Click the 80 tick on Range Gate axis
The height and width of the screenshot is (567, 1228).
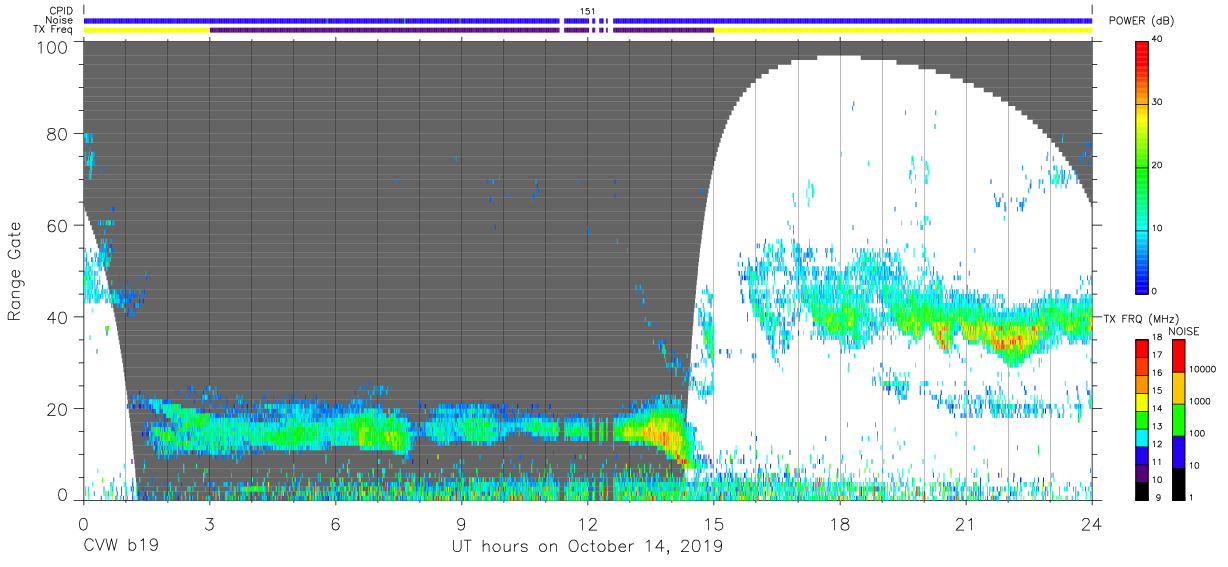56,134
